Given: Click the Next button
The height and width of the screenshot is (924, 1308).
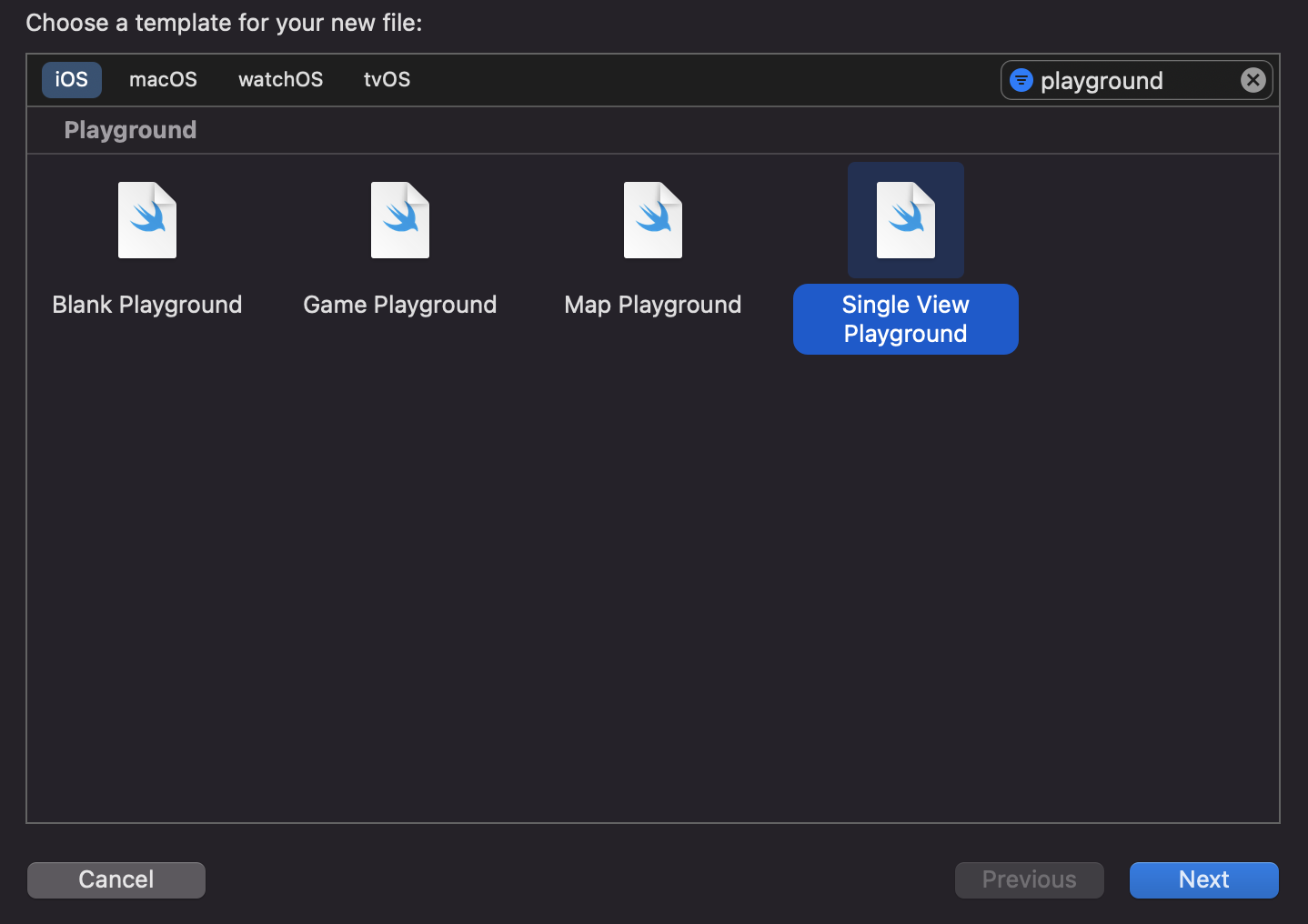Looking at the screenshot, I should (x=1204, y=879).
